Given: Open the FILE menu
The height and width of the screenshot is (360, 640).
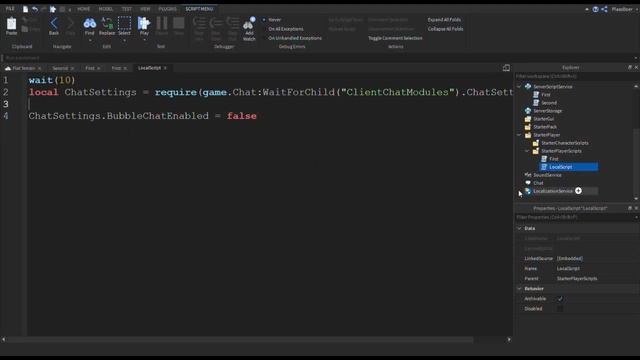Looking at the screenshot, I should click(10, 9).
